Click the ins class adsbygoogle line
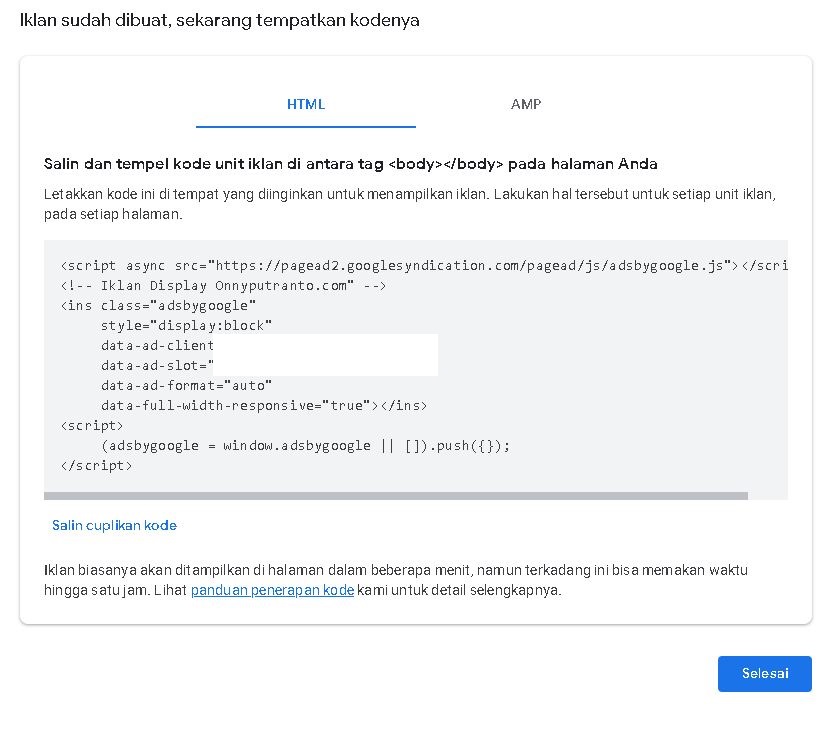The image size is (838, 753). (x=160, y=305)
